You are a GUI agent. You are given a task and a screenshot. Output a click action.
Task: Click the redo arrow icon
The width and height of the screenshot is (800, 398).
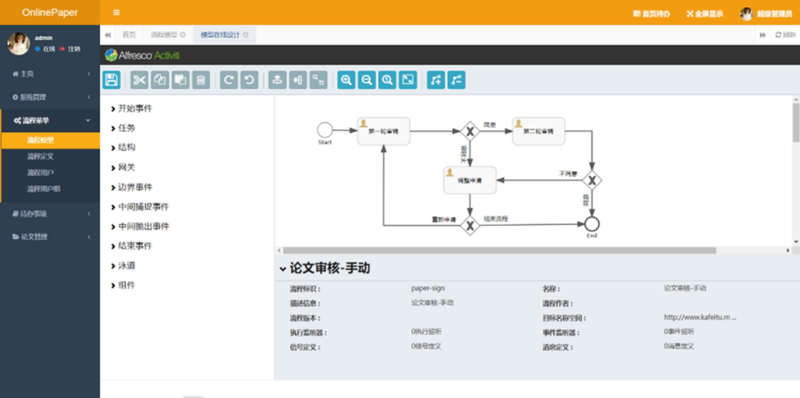point(229,80)
